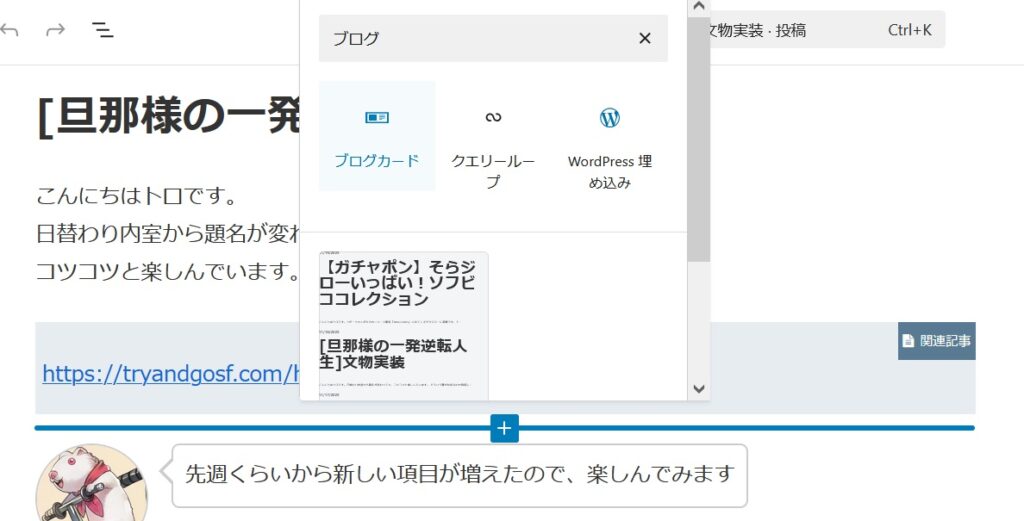Insert the ブログカード block

377,136
